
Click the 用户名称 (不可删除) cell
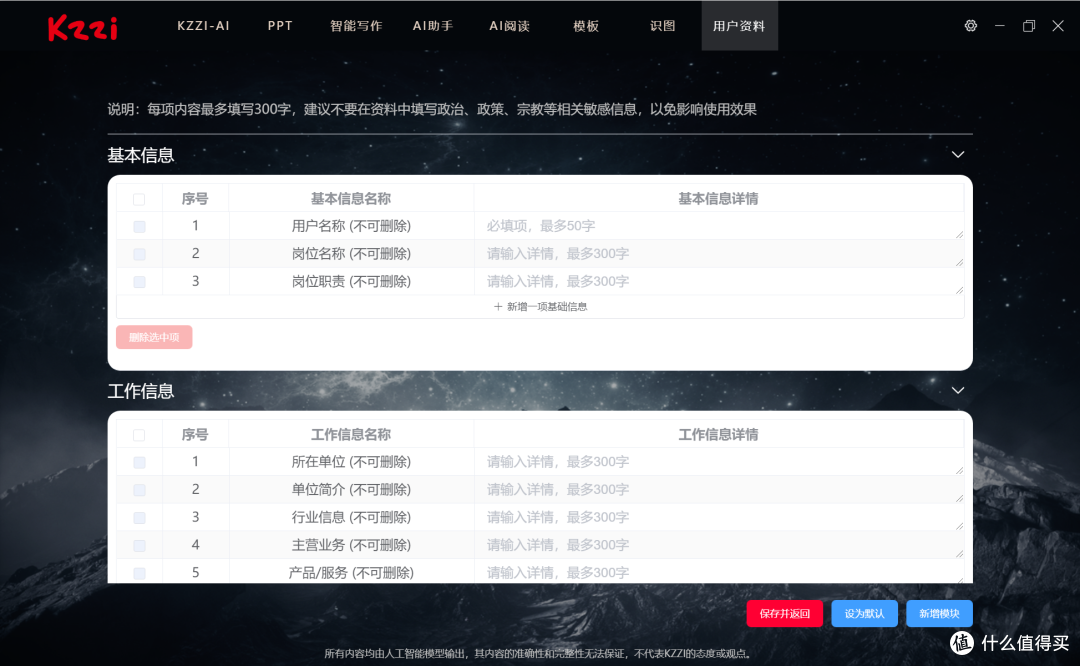[x=351, y=226]
